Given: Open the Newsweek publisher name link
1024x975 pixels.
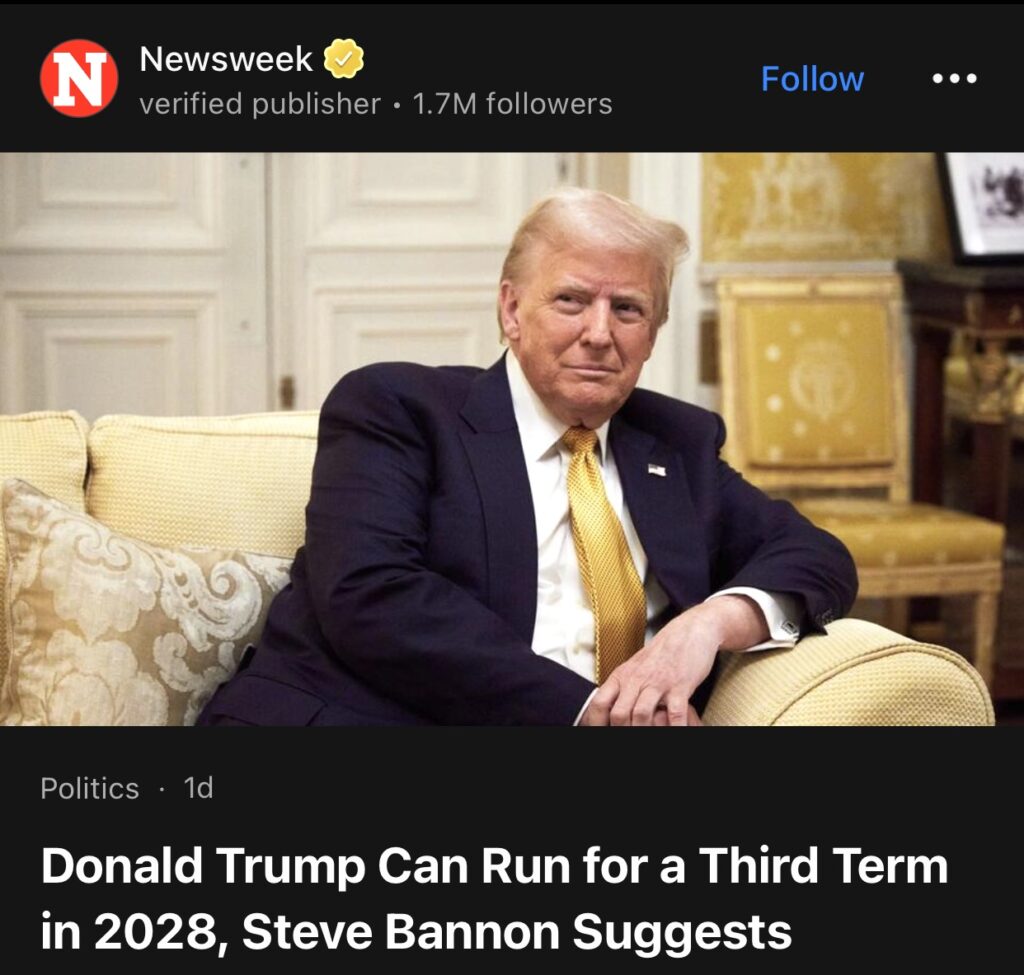Looking at the screenshot, I should (226, 59).
